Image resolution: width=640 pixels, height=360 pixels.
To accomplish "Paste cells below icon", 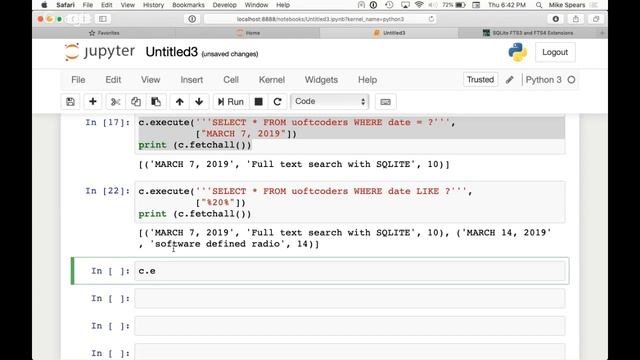I will [x=156, y=102].
